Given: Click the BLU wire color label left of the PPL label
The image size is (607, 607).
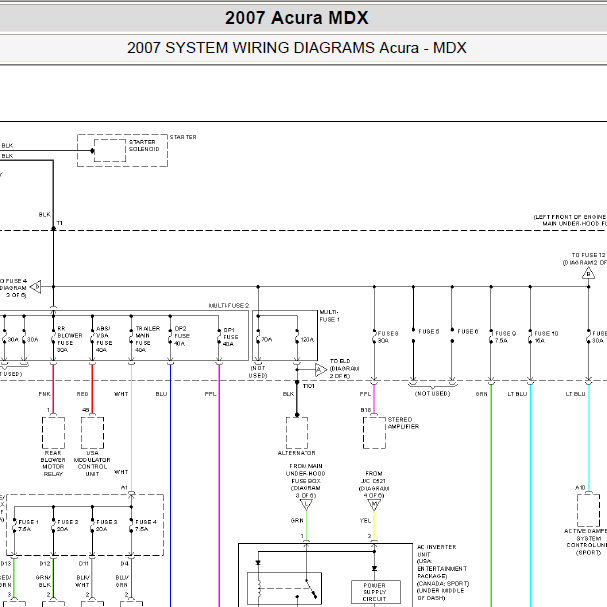Looking at the screenshot, I should (x=161, y=394).
